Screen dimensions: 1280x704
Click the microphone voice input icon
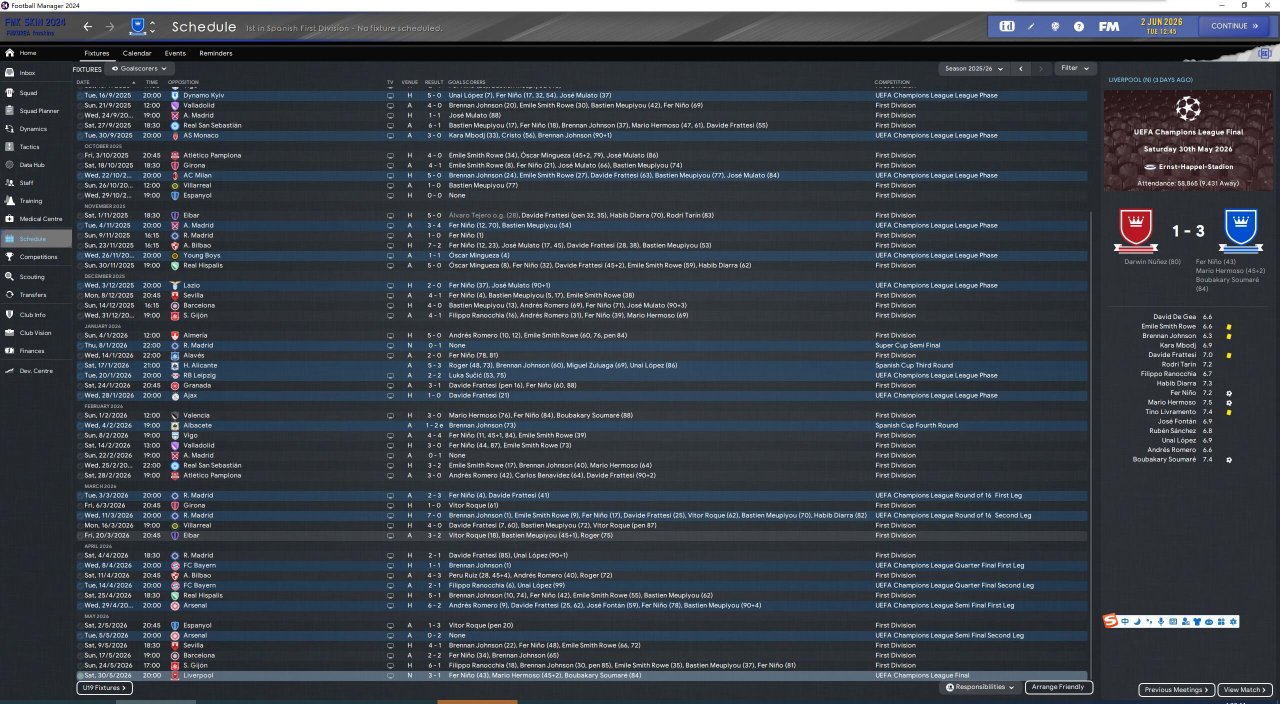1160,622
